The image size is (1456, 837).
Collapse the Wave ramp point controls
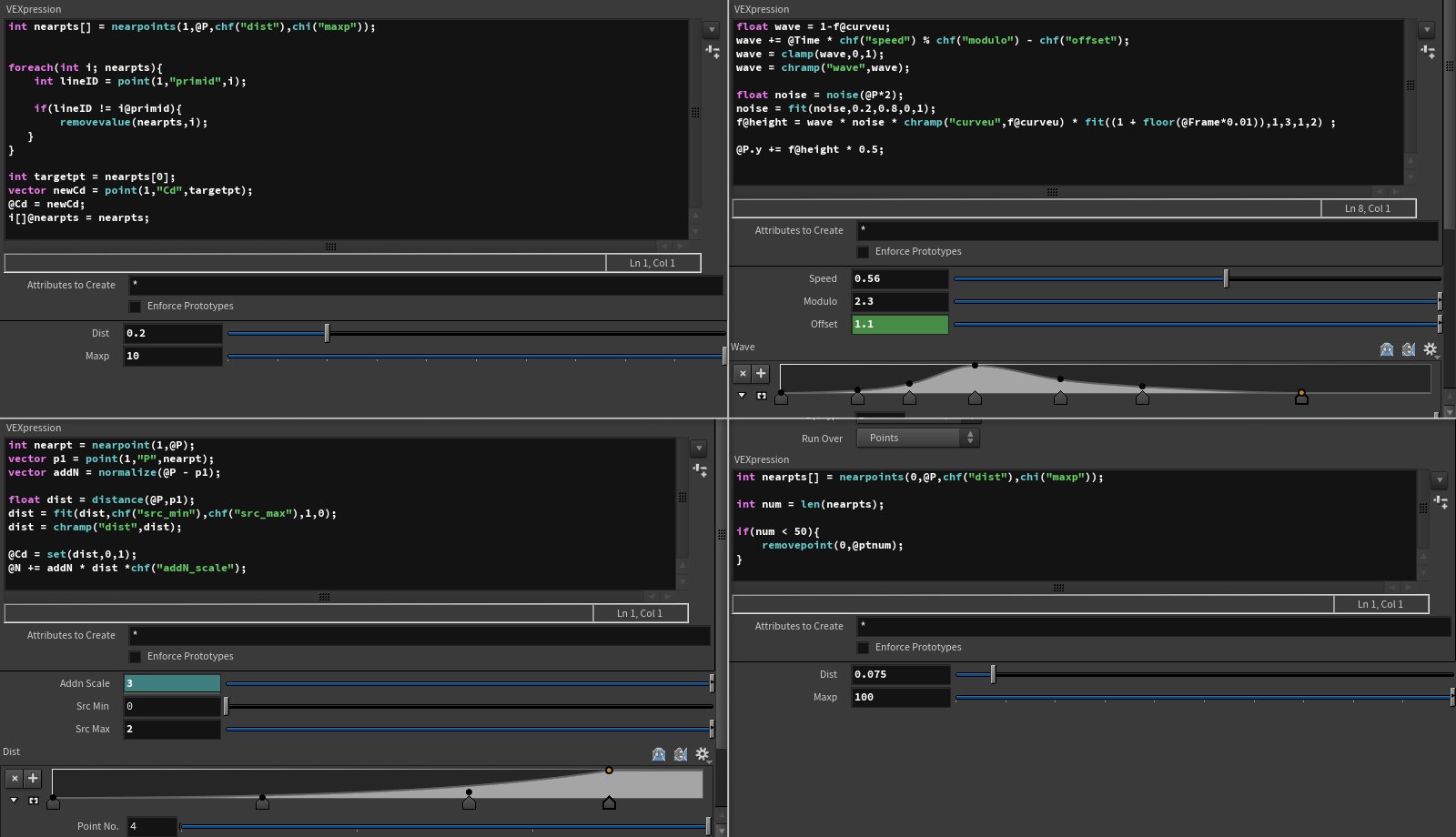coord(742,396)
